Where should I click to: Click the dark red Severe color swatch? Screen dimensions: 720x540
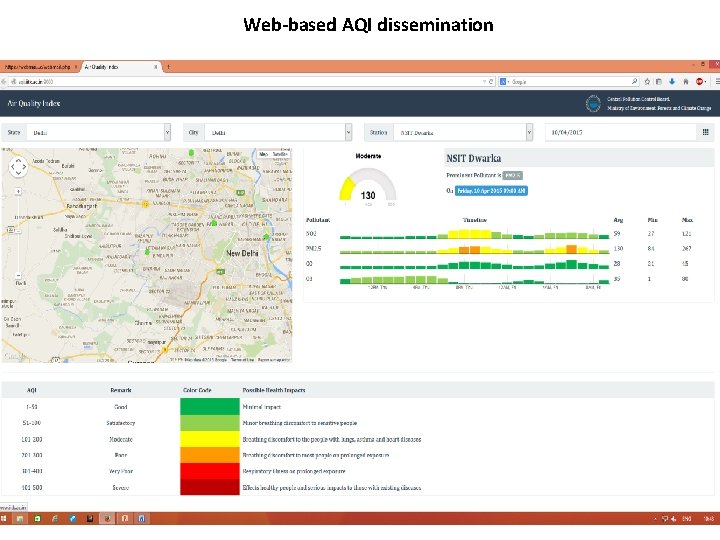coord(210,487)
